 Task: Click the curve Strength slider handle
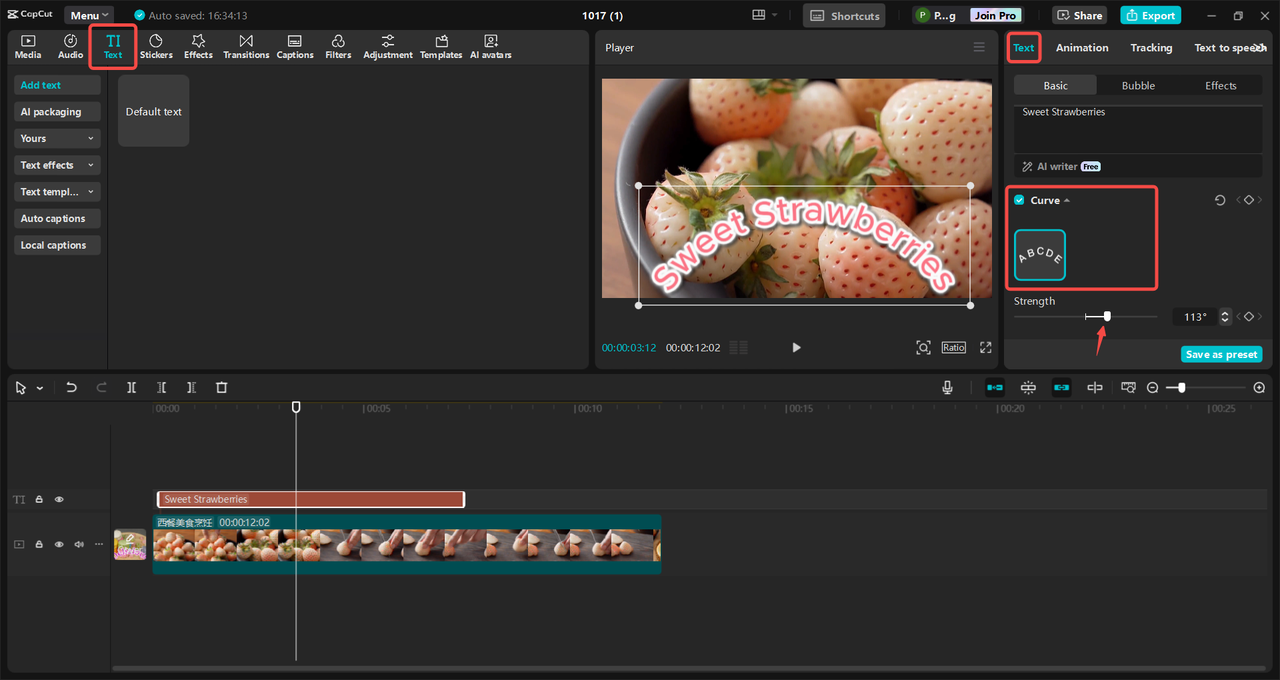click(1107, 316)
